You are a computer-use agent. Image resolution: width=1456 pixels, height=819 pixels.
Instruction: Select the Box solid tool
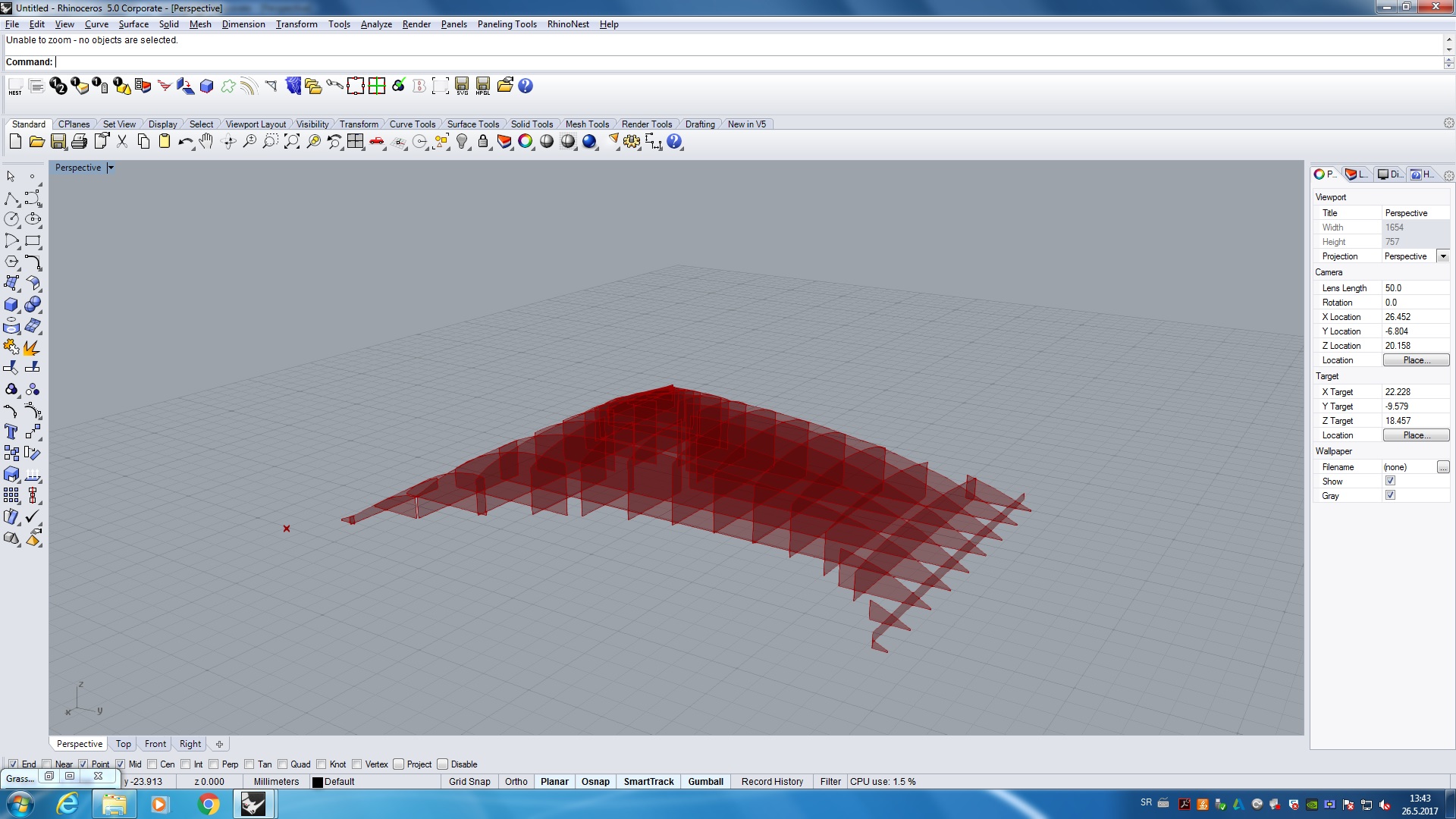coord(11,305)
